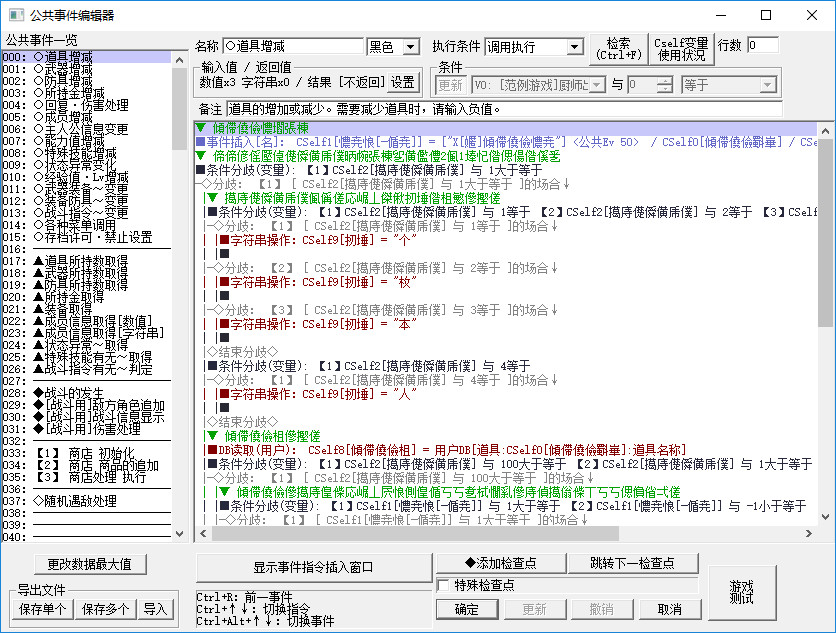Click the 导入 button
The image size is (836, 633).
coord(156,609)
